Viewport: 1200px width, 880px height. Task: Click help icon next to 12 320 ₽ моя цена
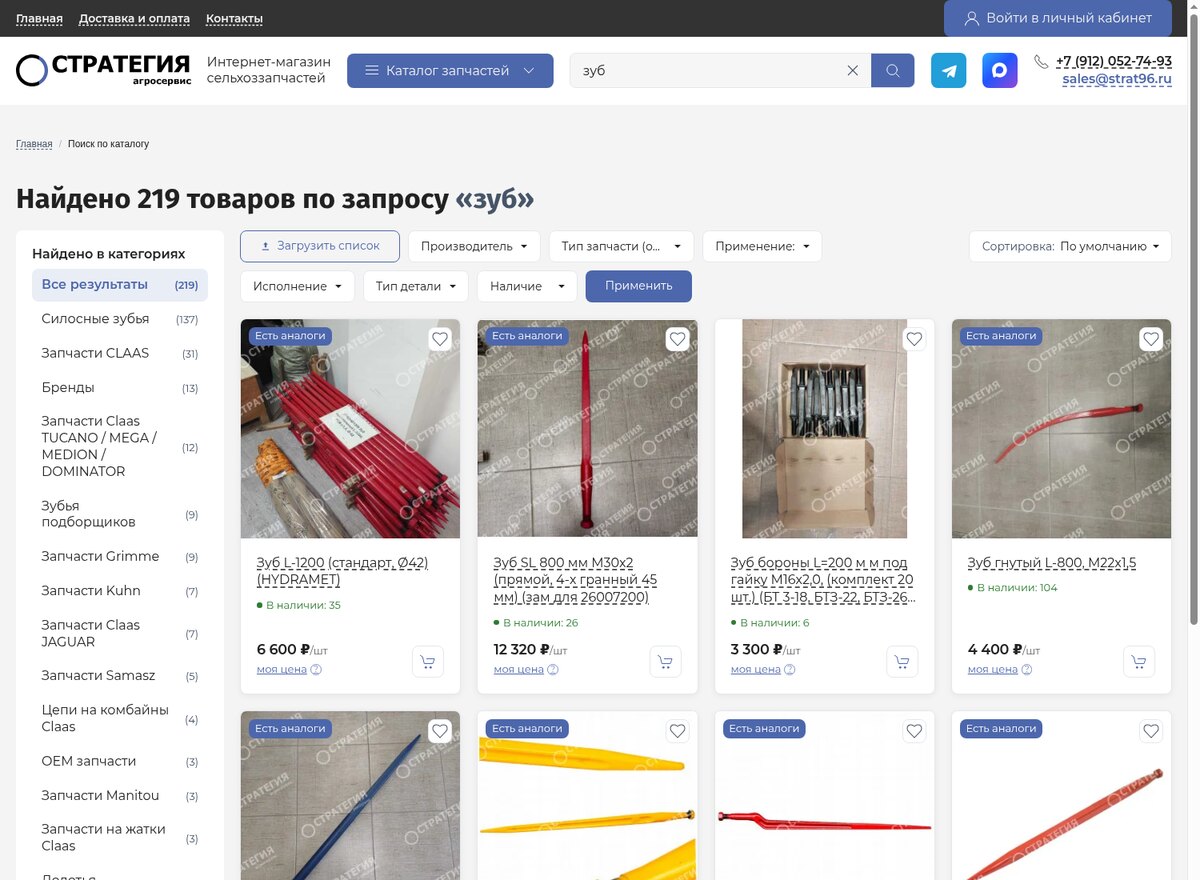click(x=553, y=670)
